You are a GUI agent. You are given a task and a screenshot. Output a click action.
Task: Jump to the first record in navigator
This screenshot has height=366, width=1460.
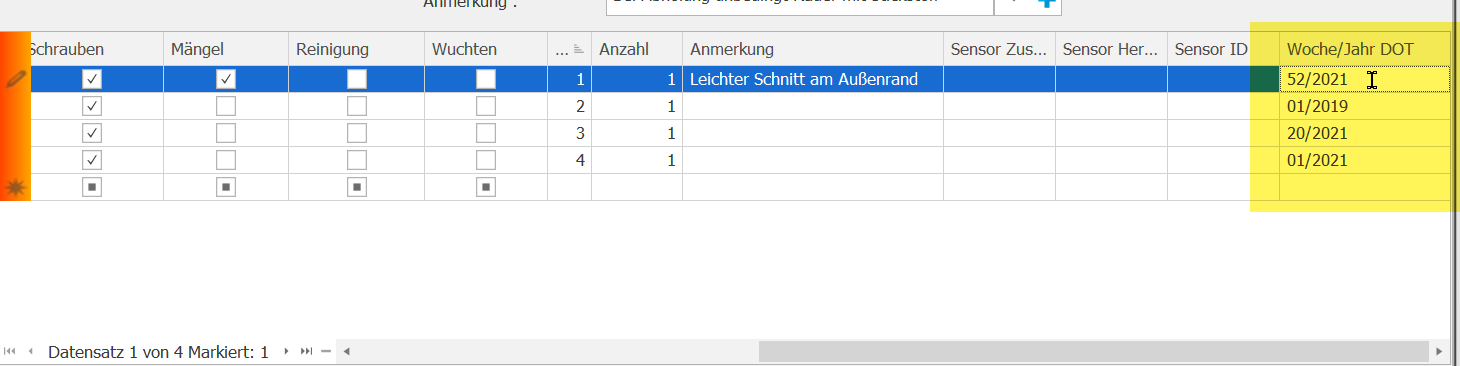tap(10, 352)
